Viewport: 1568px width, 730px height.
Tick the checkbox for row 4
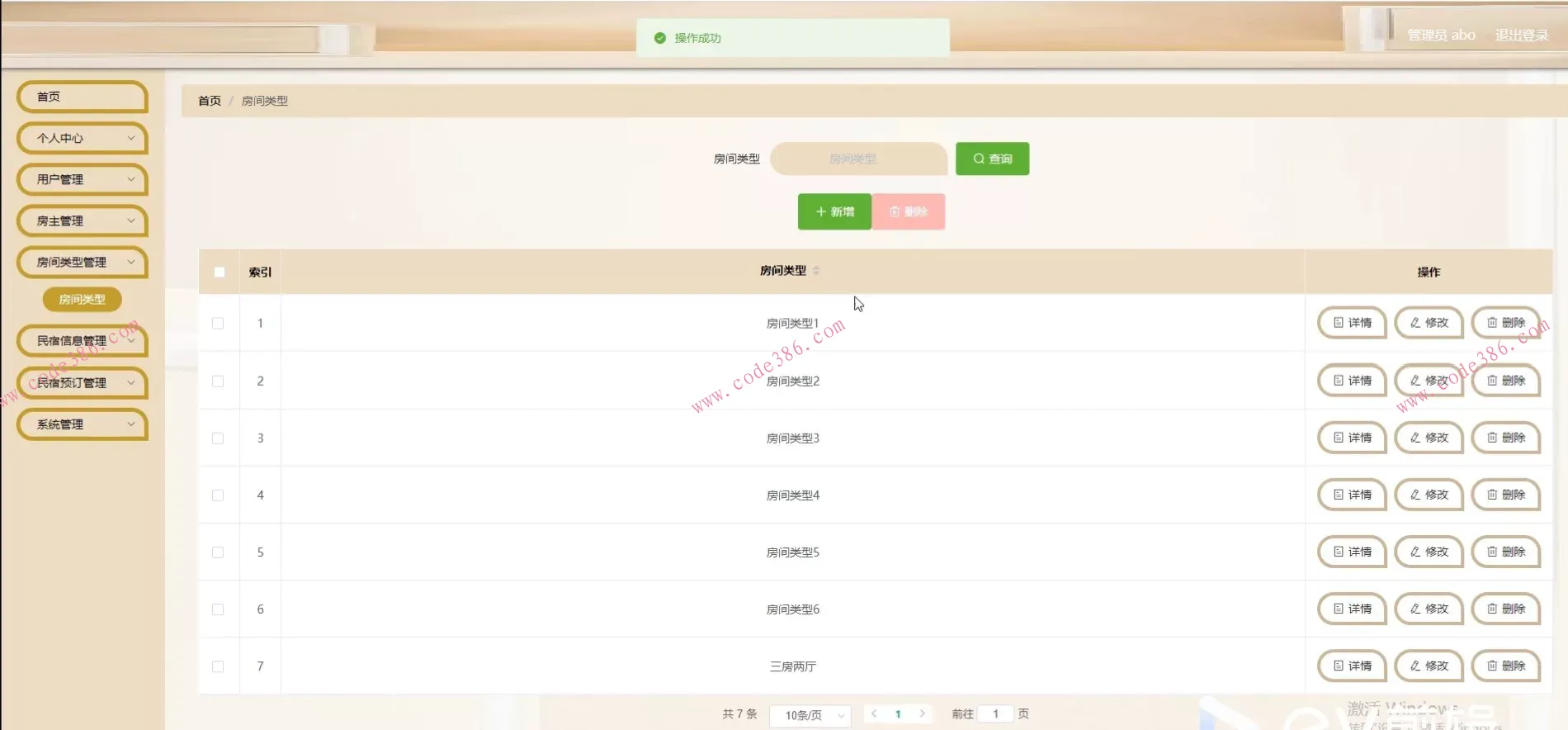pyautogui.click(x=218, y=495)
